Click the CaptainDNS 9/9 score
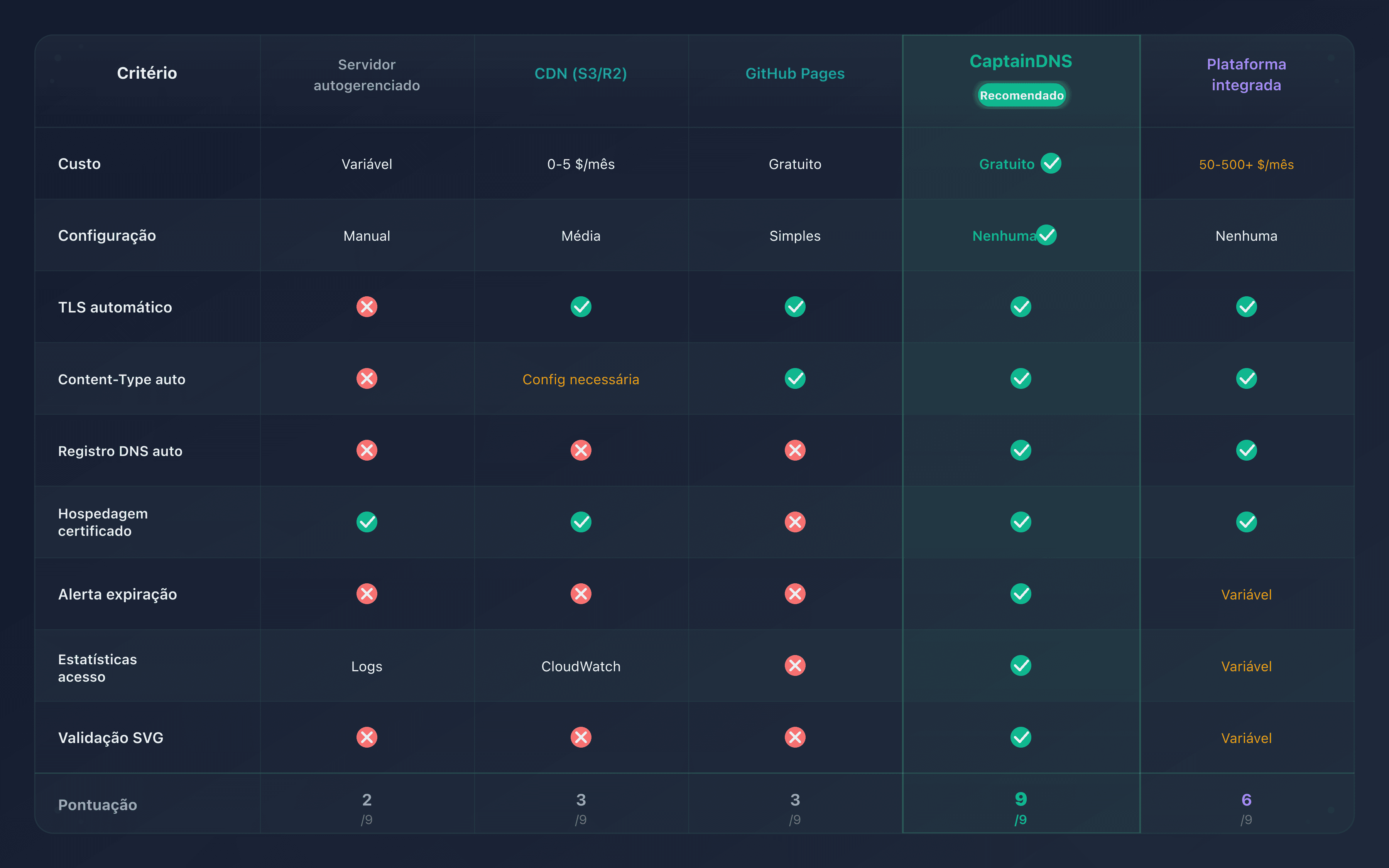This screenshot has height=868, width=1389. coord(1021,808)
